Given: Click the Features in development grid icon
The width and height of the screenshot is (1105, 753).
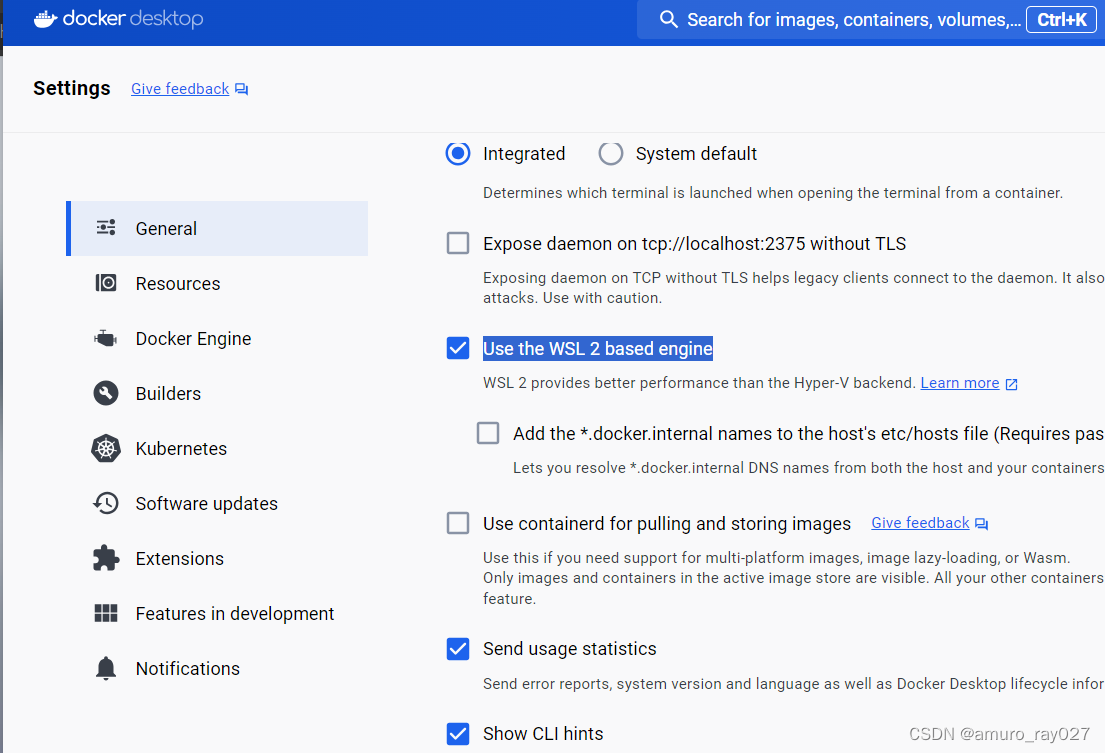Looking at the screenshot, I should 106,613.
